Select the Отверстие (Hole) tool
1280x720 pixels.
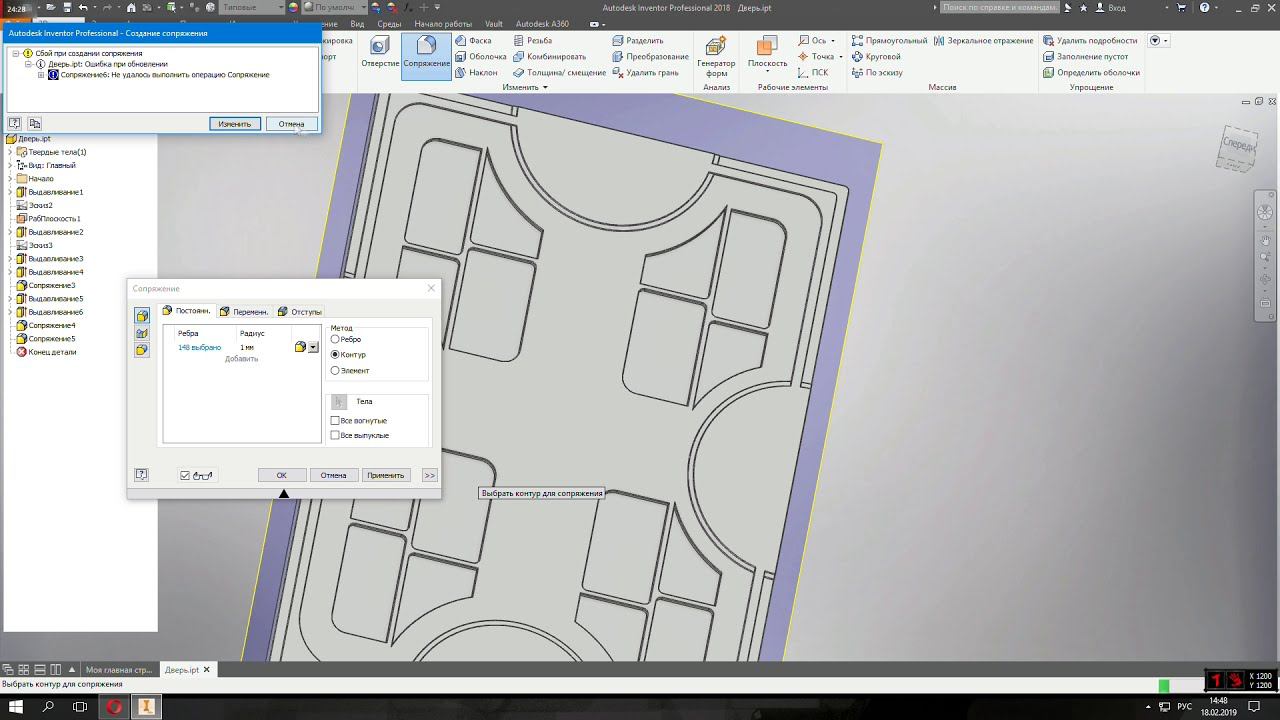pos(380,52)
